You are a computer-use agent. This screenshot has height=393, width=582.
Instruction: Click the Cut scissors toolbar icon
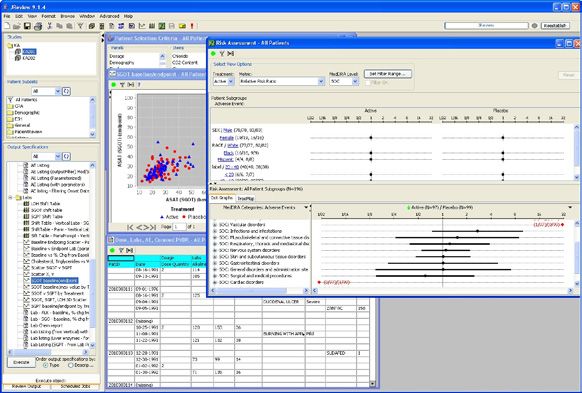tap(50, 26)
